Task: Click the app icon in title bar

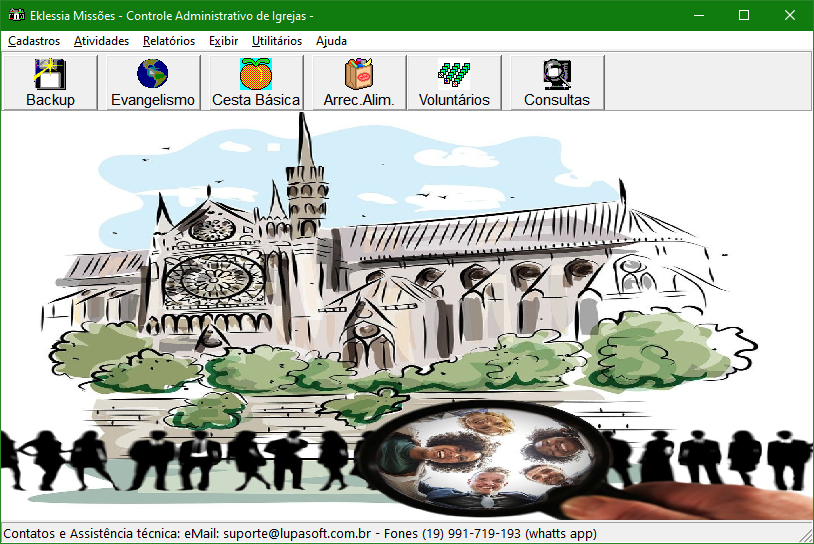Action: tap(17, 15)
